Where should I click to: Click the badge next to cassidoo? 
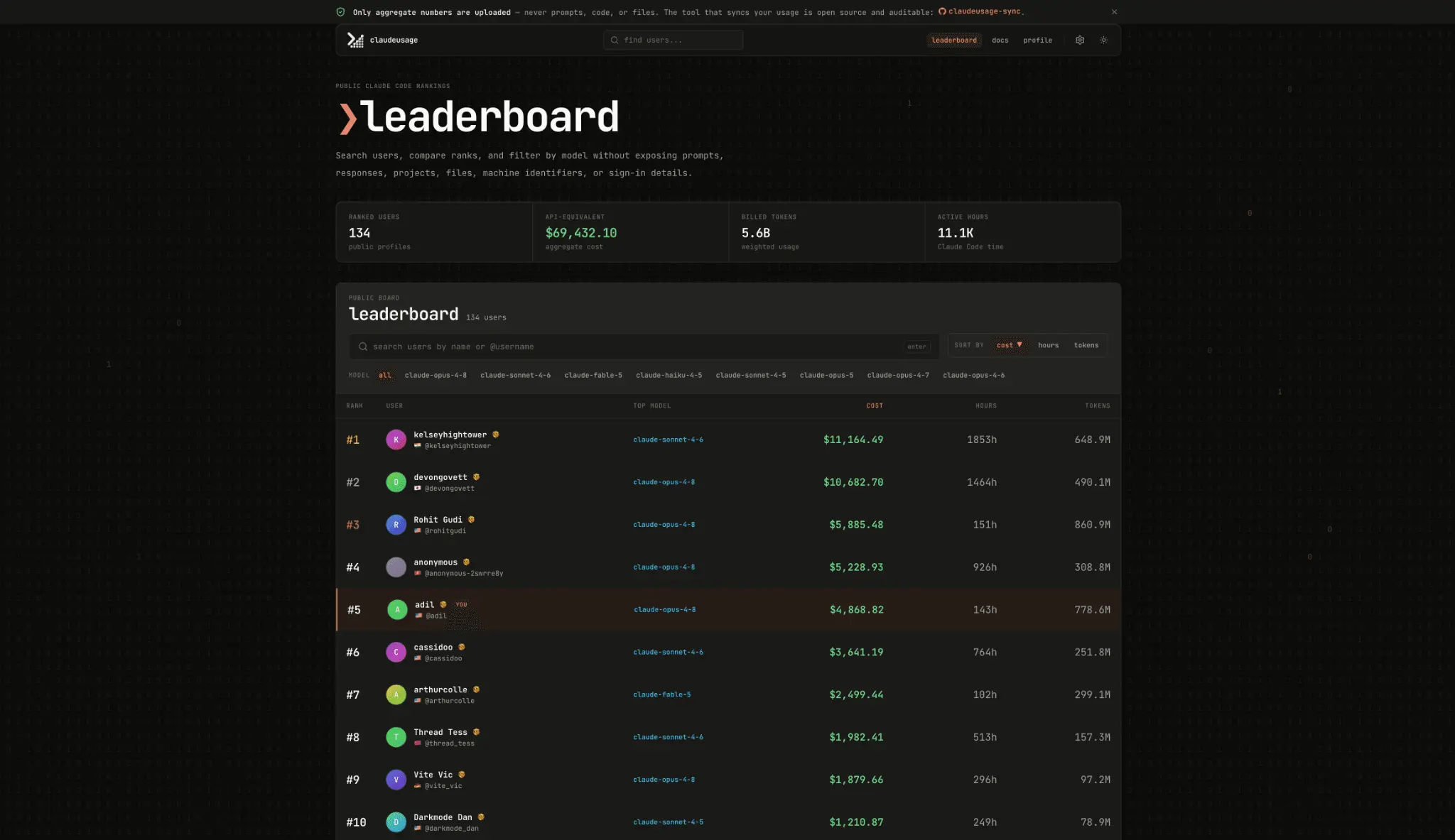[x=461, y=647]
